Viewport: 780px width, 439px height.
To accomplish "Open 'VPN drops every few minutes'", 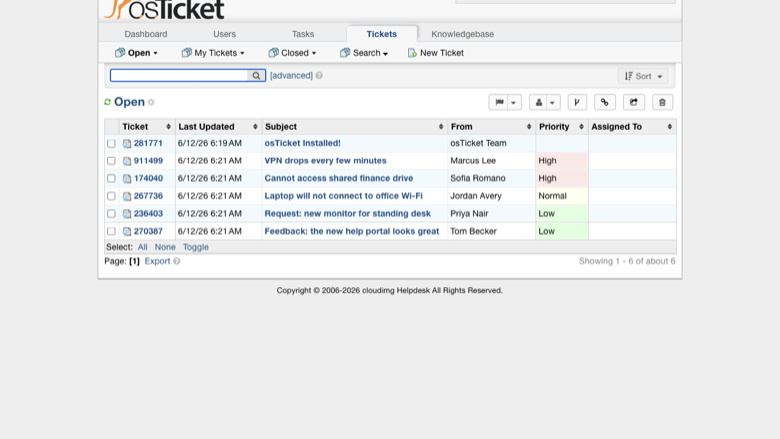I will pos(325,161).
